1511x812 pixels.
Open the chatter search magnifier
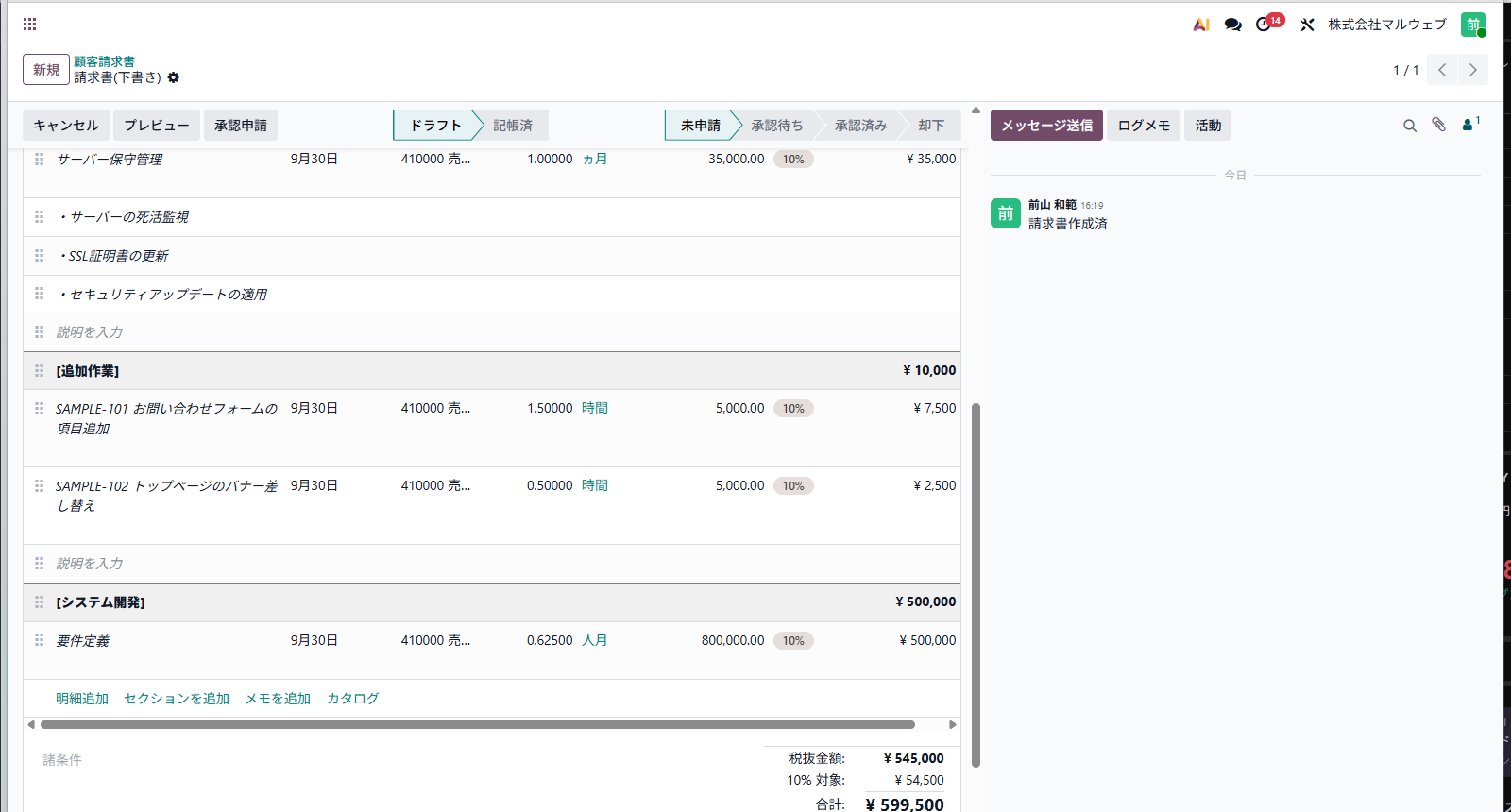coord(1410,126)
